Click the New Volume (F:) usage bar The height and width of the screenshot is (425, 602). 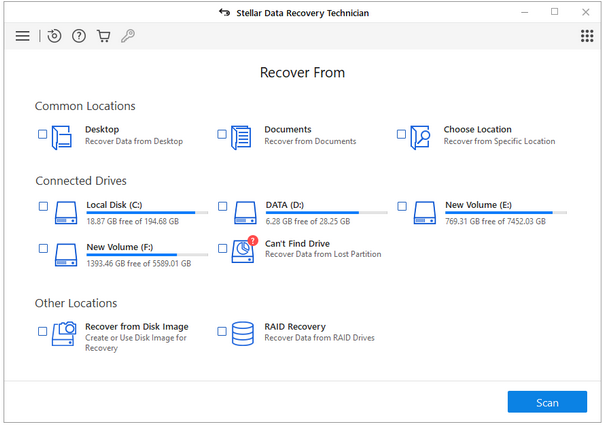point(147,255)
